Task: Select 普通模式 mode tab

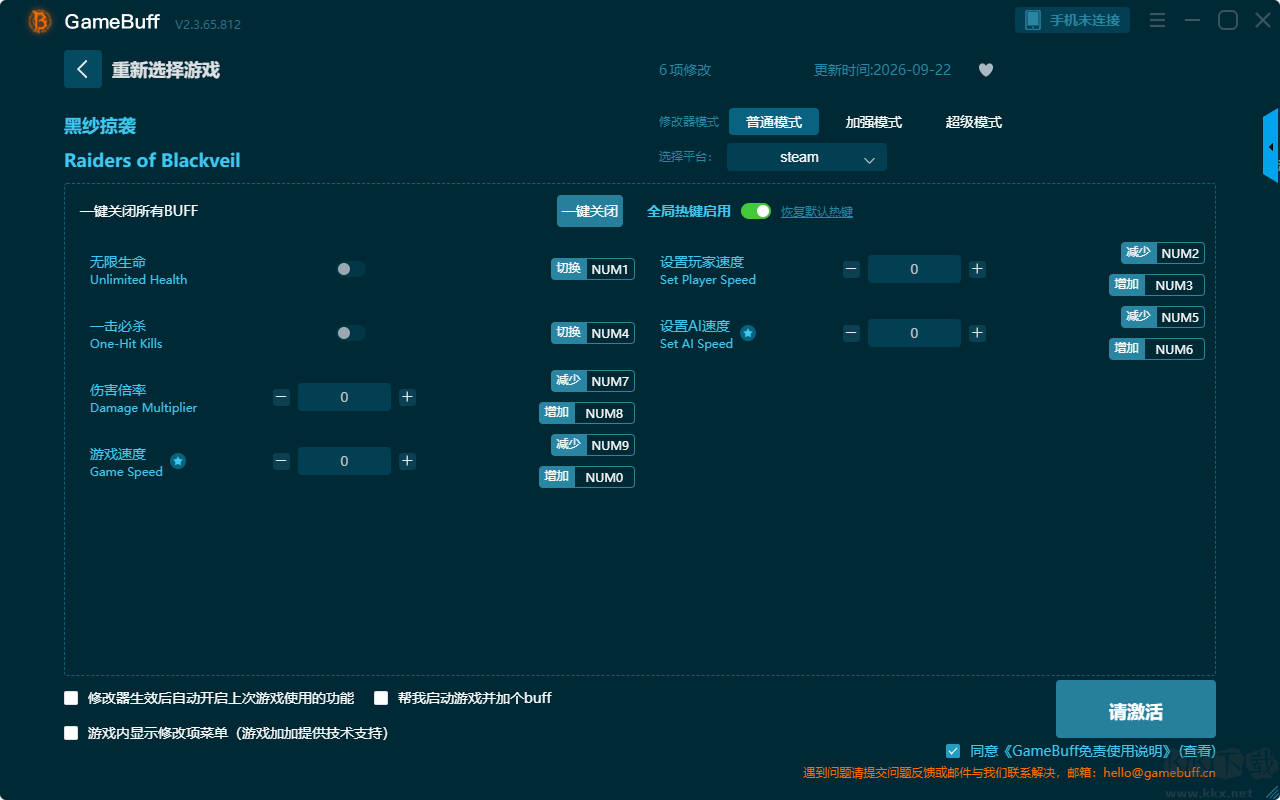Action: (x=774, y=122)
